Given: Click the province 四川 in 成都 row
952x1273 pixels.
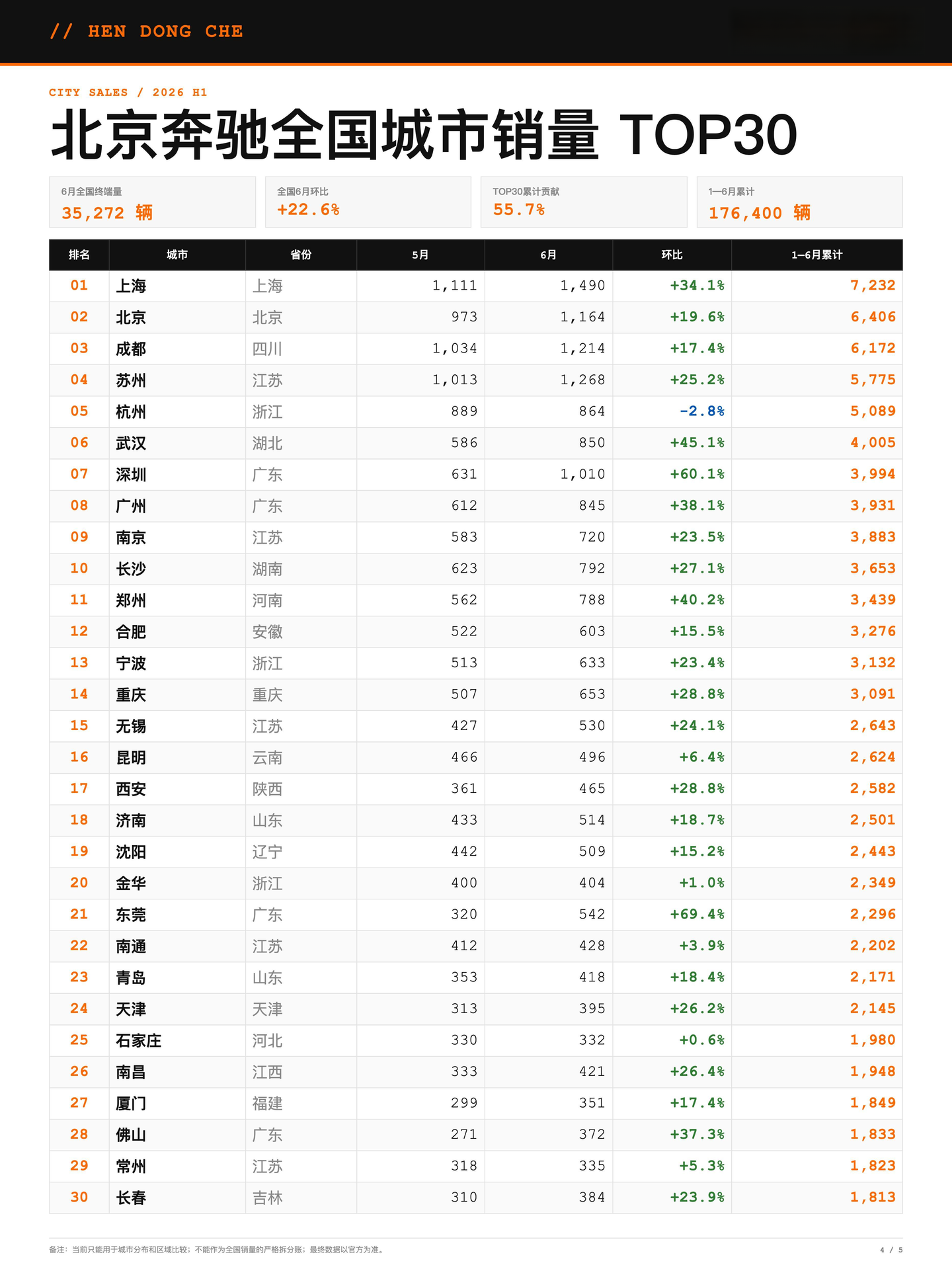Looking at the screenshot, I should tap(268, 349).
